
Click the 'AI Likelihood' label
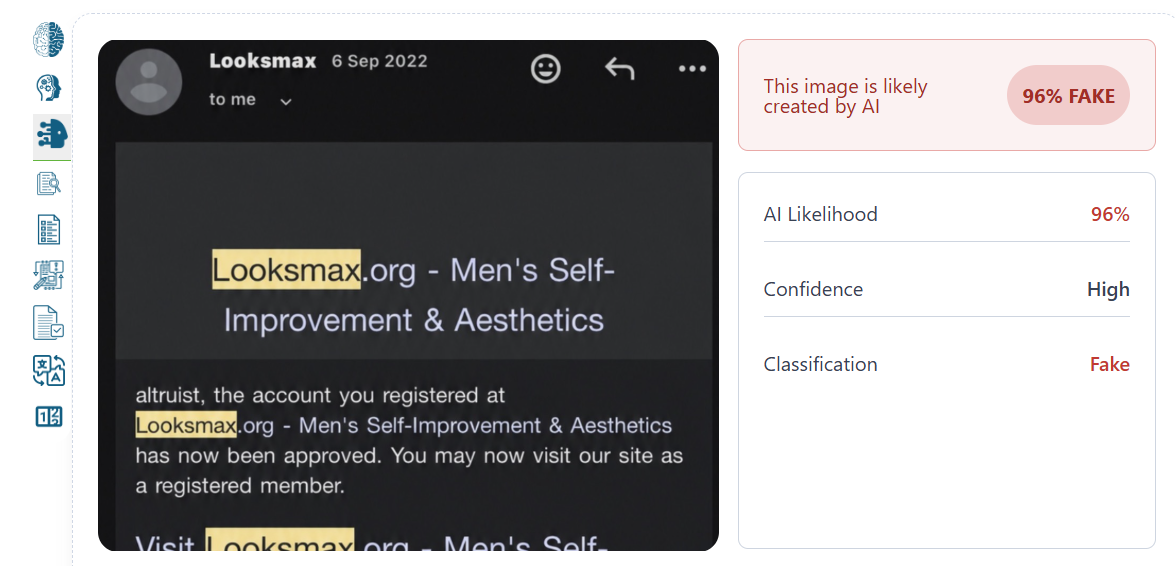click(821, 214)
